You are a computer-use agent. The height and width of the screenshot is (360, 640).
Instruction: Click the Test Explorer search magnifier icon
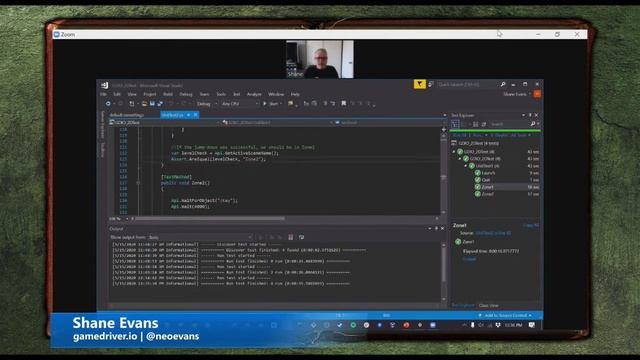click(533, 124)
